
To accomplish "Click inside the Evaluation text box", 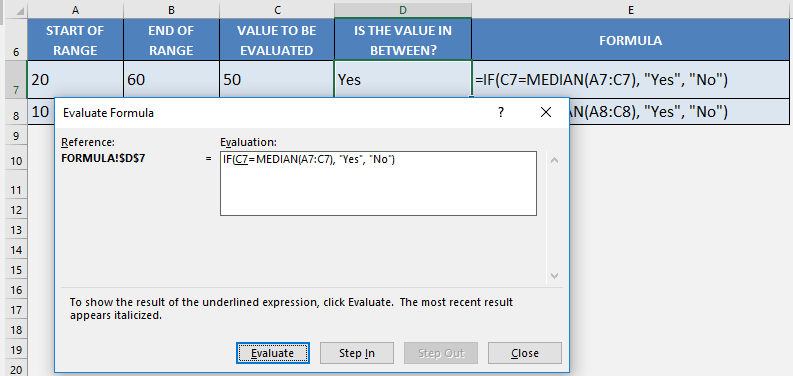I will click(378, 184).
